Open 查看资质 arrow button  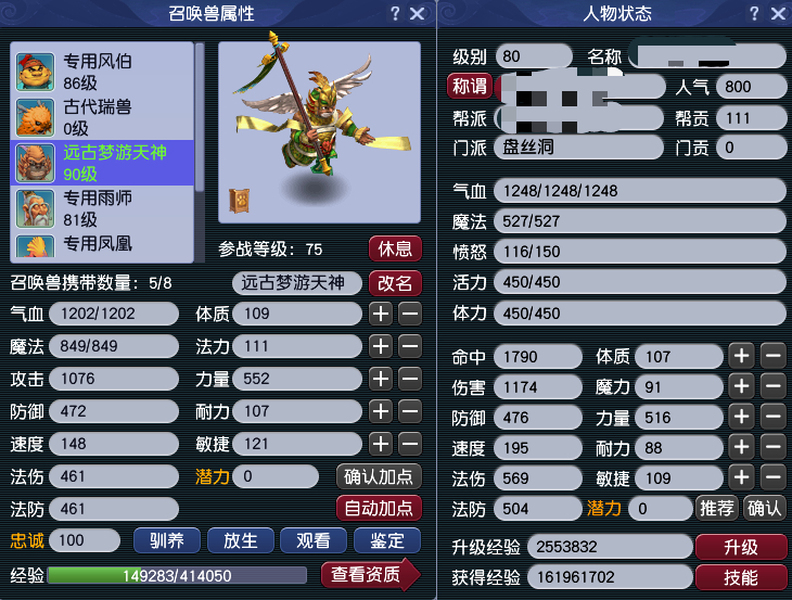tap(370, 574)
